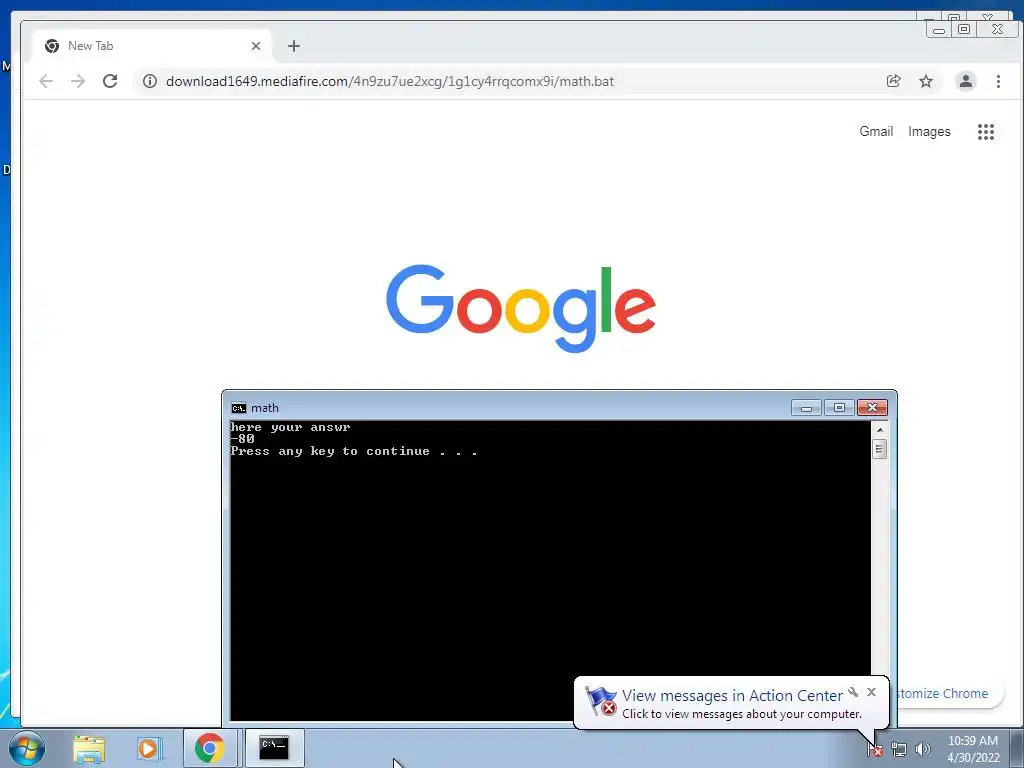Click the -80 result in the console
The height and width of the screenshot is (768, 1024).
click(242, 439)
